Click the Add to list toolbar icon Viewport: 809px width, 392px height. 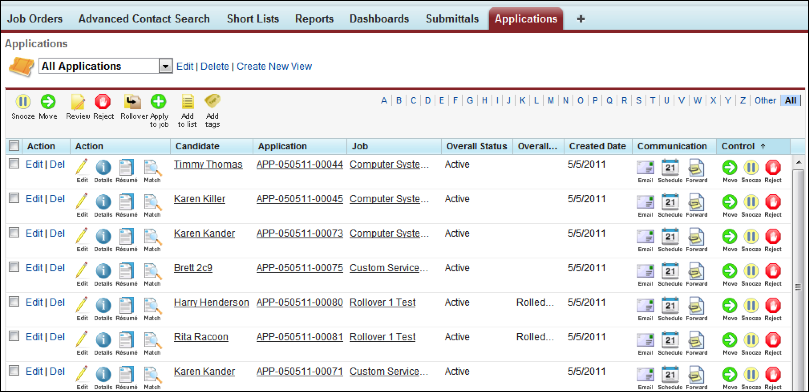pyautogui.click(x=187, y=102)
